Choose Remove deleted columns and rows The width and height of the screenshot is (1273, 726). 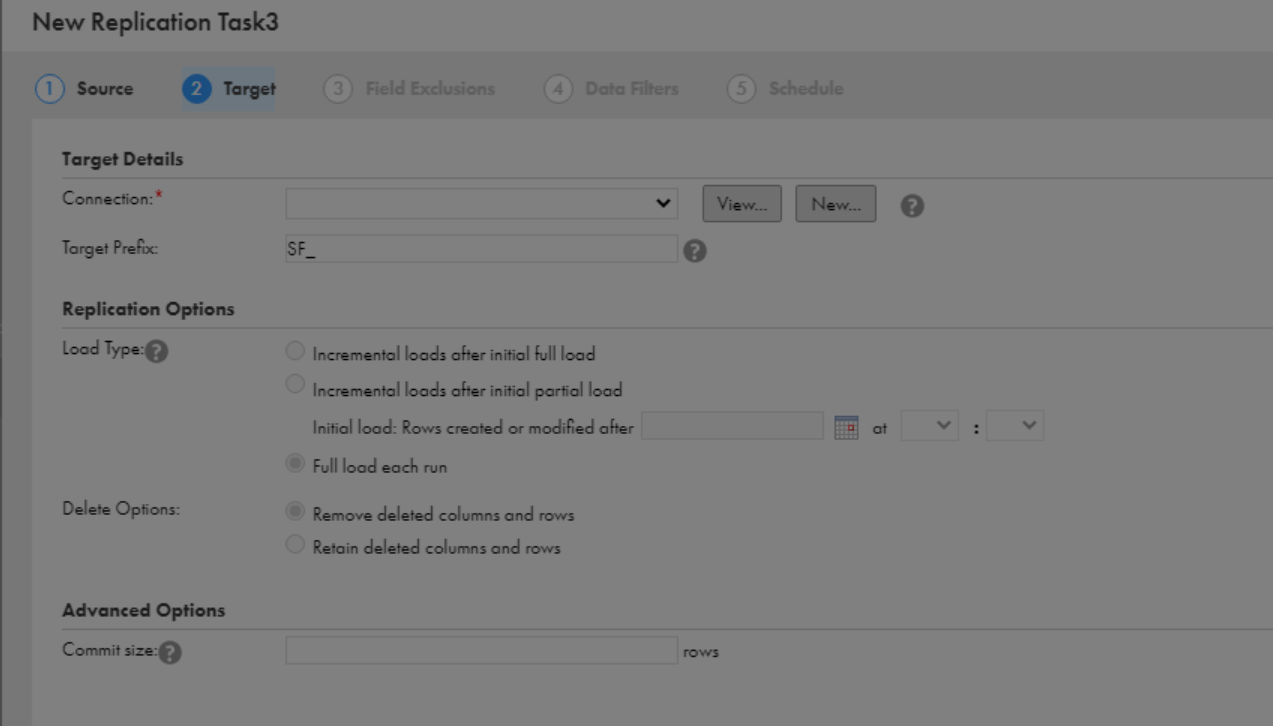pyautogui.click(x=295, y=511)
